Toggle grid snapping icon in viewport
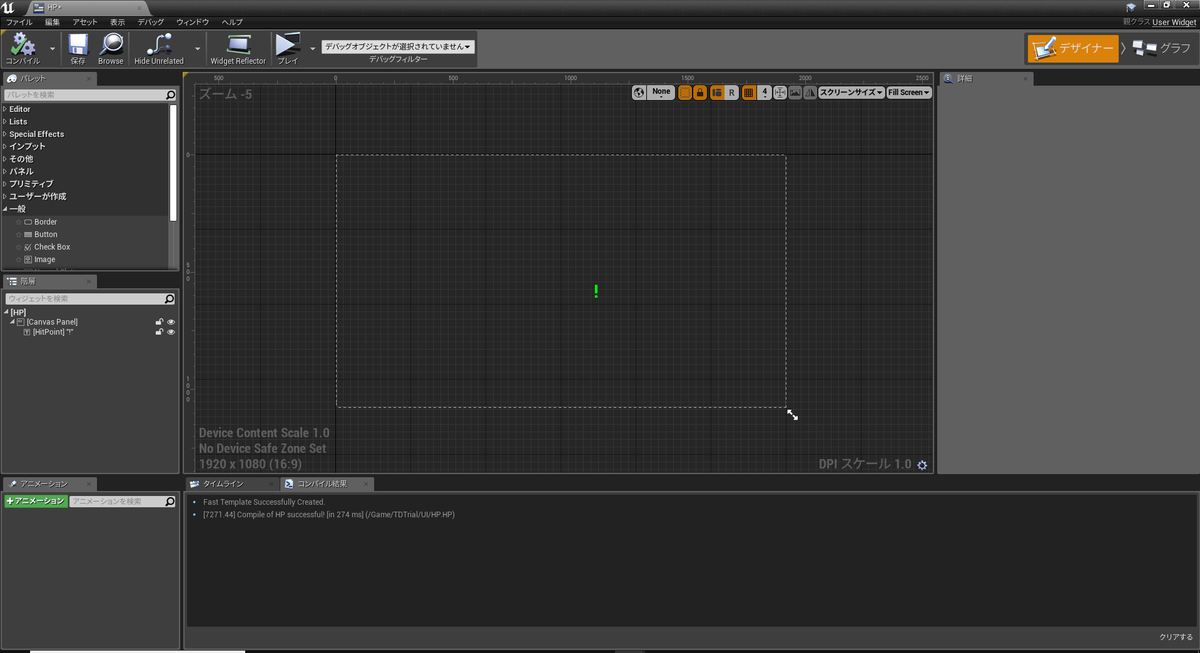 coord(748,92)
